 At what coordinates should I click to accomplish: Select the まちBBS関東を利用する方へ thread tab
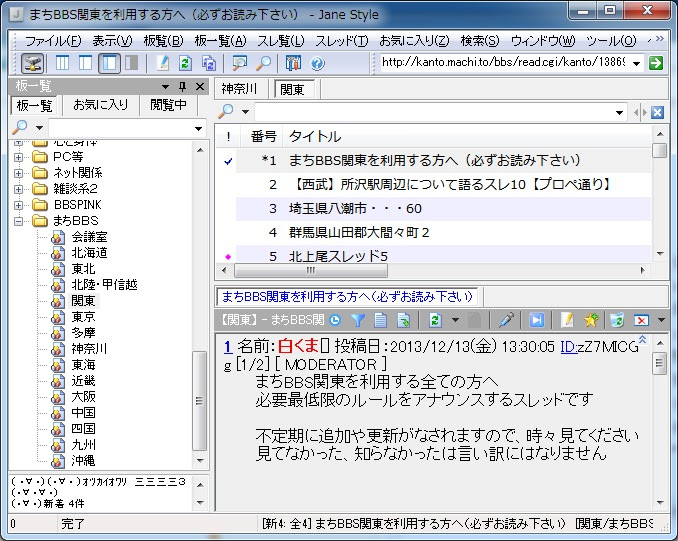pos(347,297)
